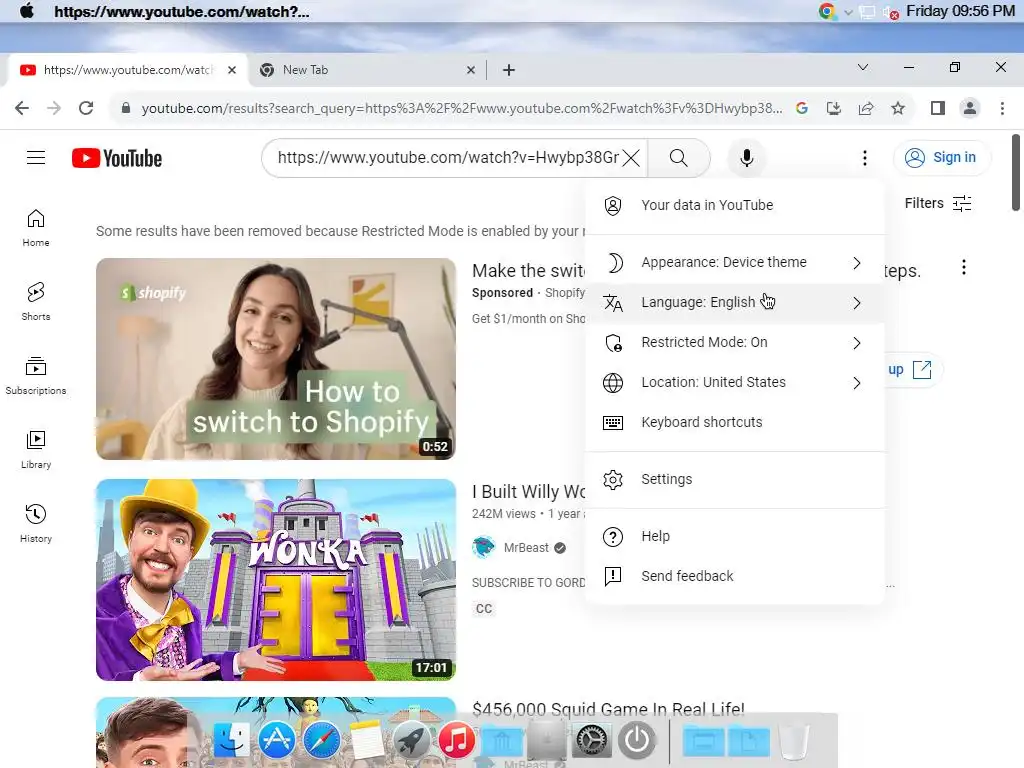Viewport: 1024px width, 768px height.
Task: Open Settings from the menu
Action: pos(735,479)
